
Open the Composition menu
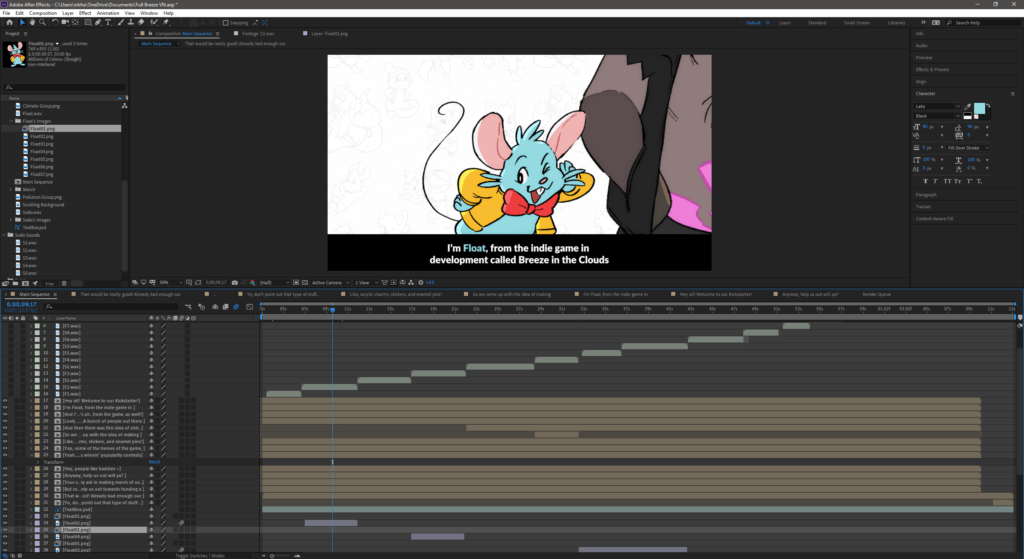tap(43, 13)
